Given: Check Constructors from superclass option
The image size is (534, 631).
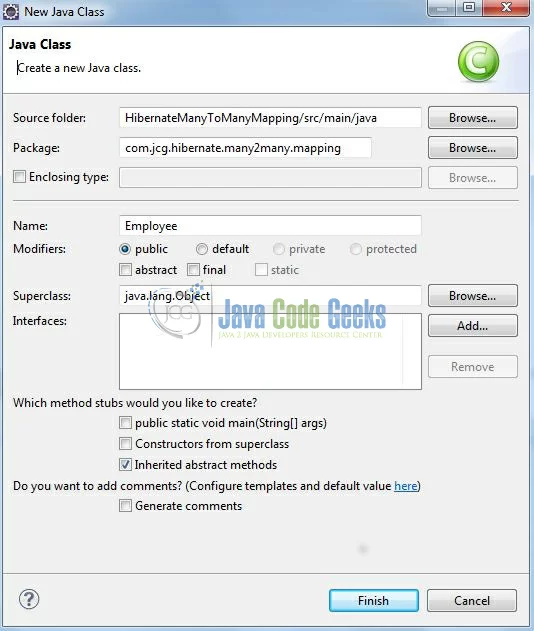Looking at the screenshot, I should (125, 444).
